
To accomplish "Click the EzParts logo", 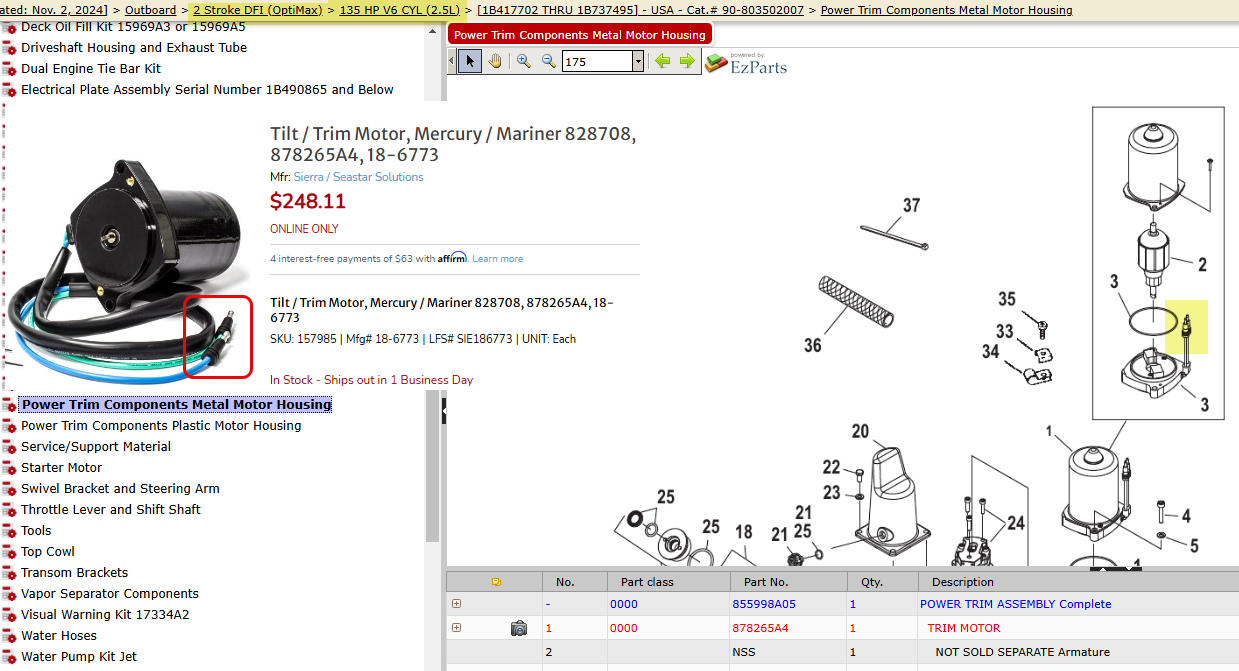I will click(x=745, y=63).
